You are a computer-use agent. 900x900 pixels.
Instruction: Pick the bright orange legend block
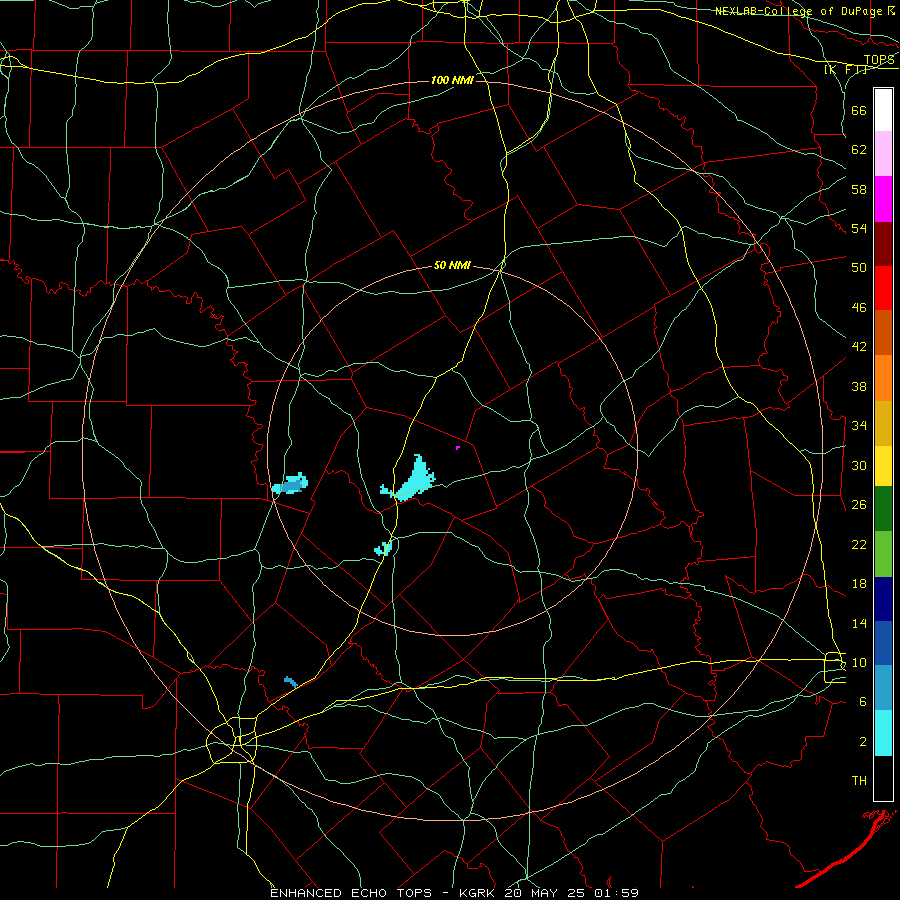(x=883, y=378)
